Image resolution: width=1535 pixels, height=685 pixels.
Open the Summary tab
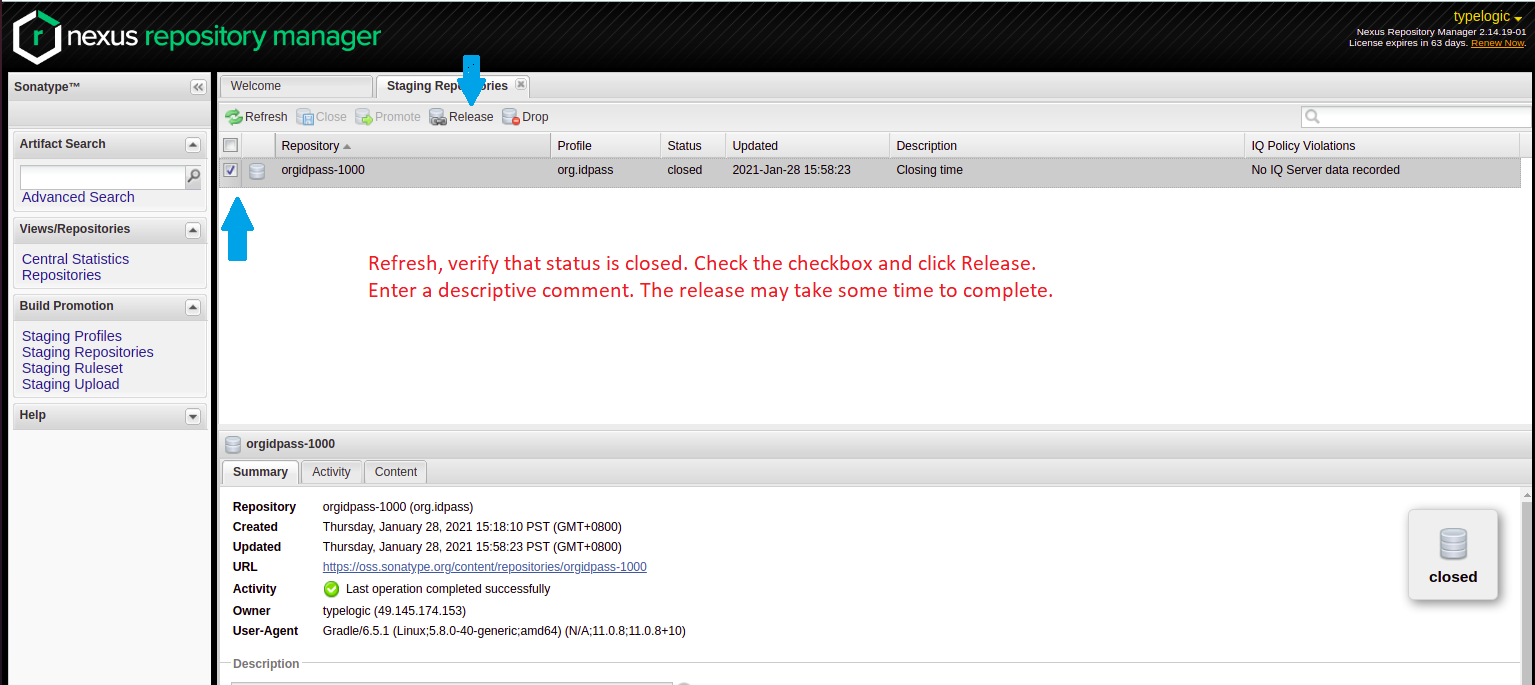260,472
